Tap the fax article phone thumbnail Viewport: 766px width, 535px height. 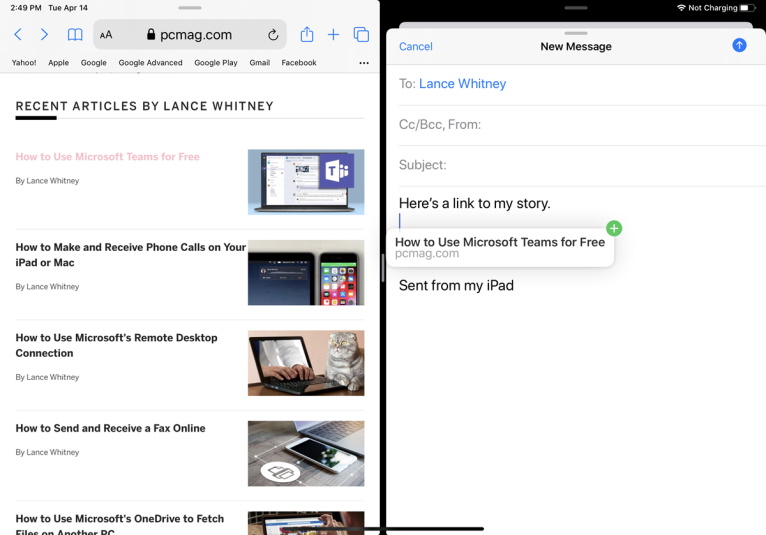[x=306, y=453]
